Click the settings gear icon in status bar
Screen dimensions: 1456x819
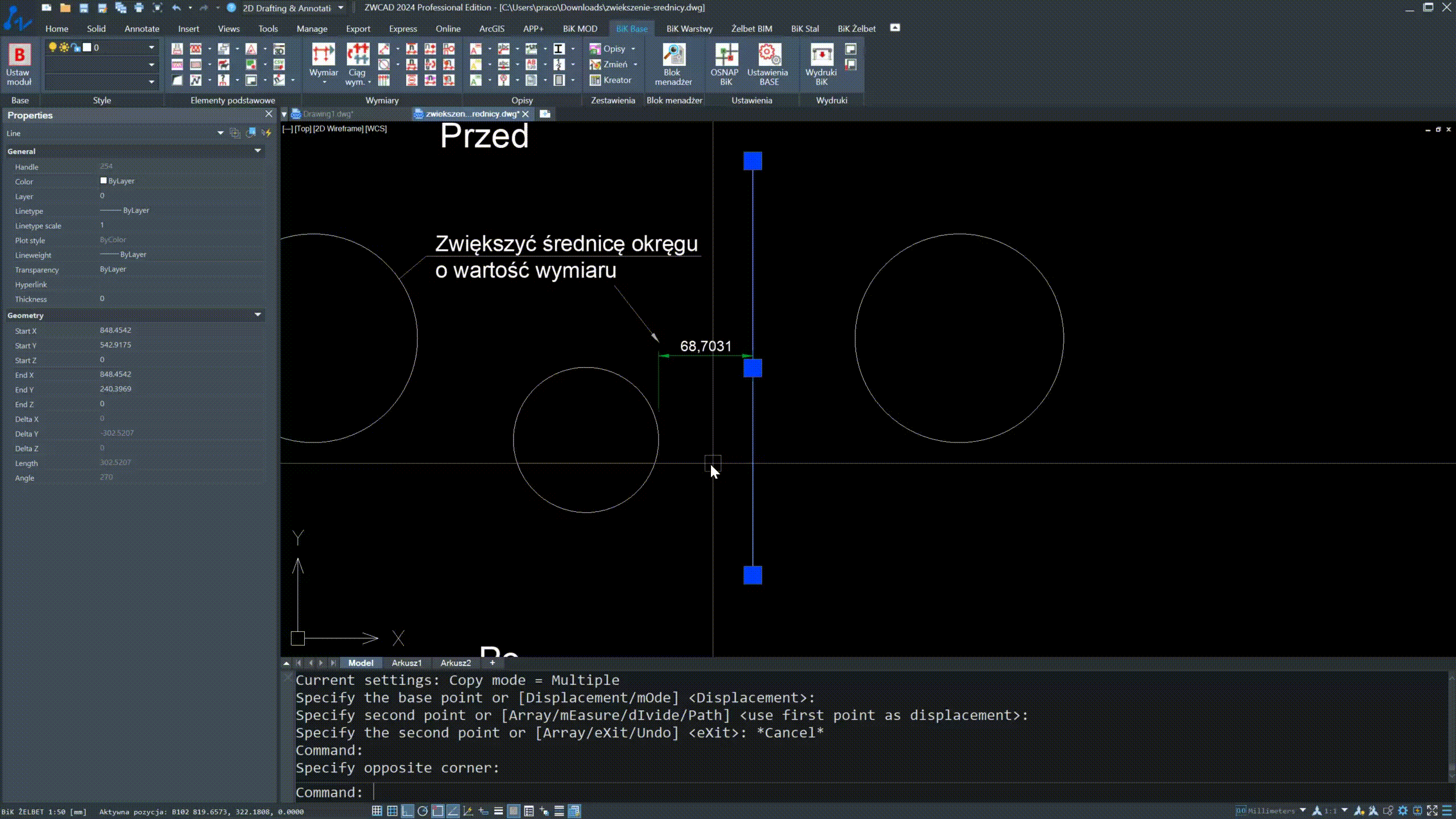pyautogui.click(x=1403, y=811)
